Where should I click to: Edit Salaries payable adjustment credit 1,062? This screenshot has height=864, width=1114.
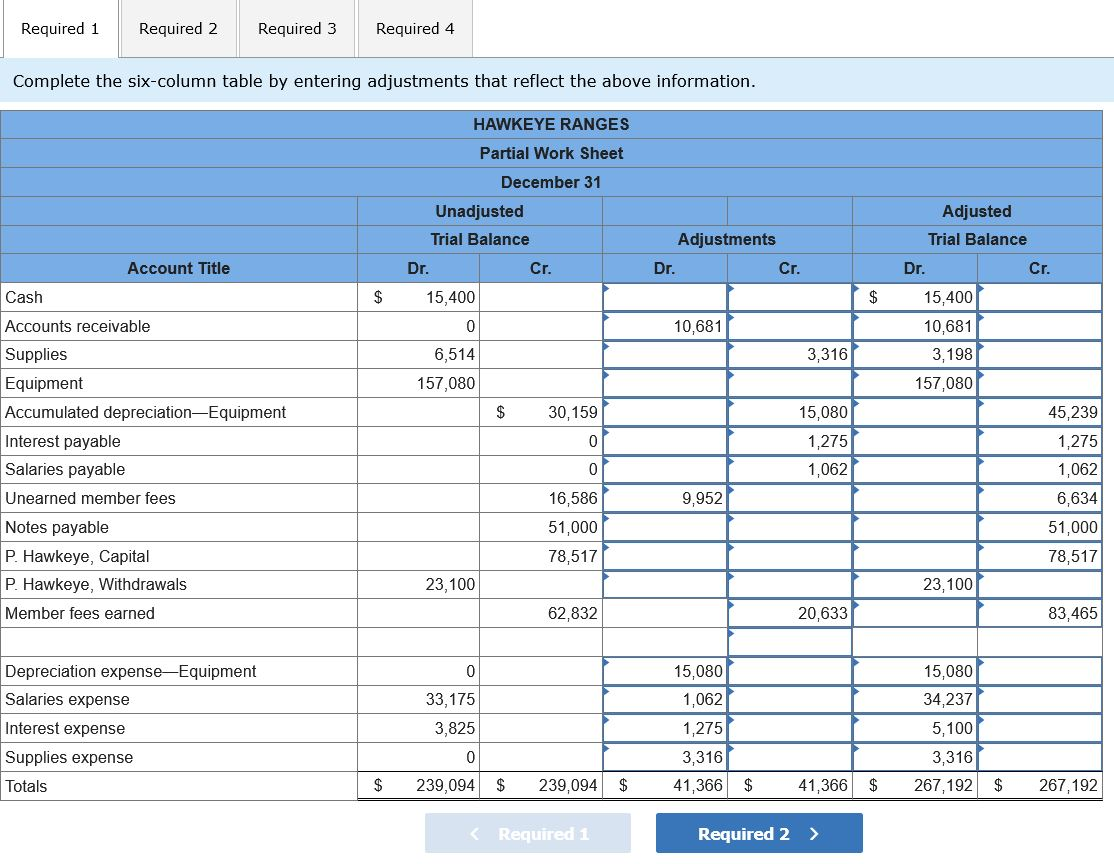(790, 470)
